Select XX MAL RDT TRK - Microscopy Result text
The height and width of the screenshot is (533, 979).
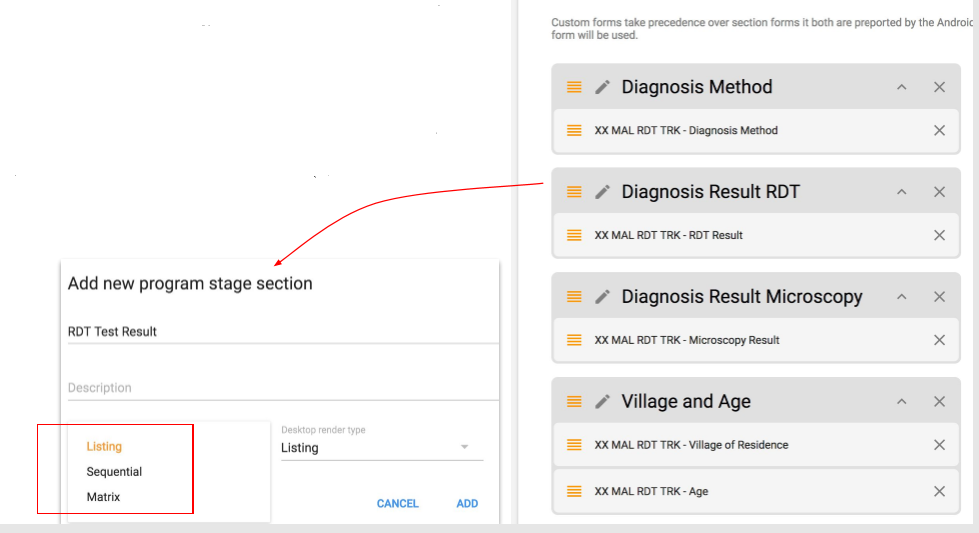pyautogui.click(x=687, y=340)
